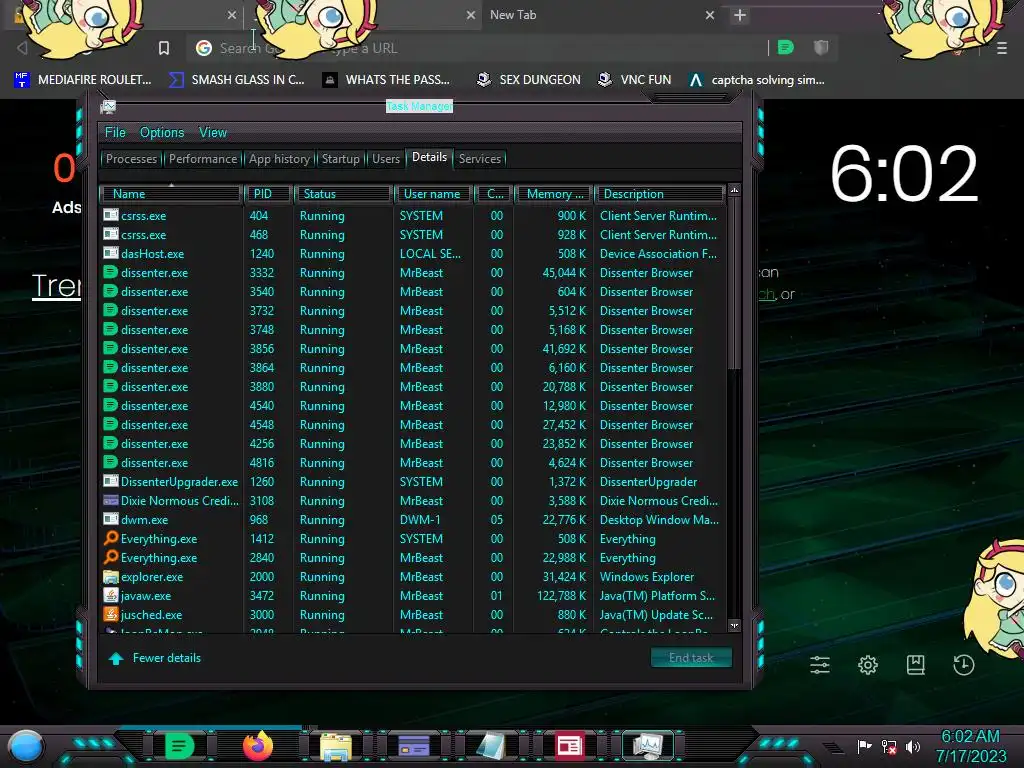Click the Task Manager scrollbar up arrow

pos(734,191)
